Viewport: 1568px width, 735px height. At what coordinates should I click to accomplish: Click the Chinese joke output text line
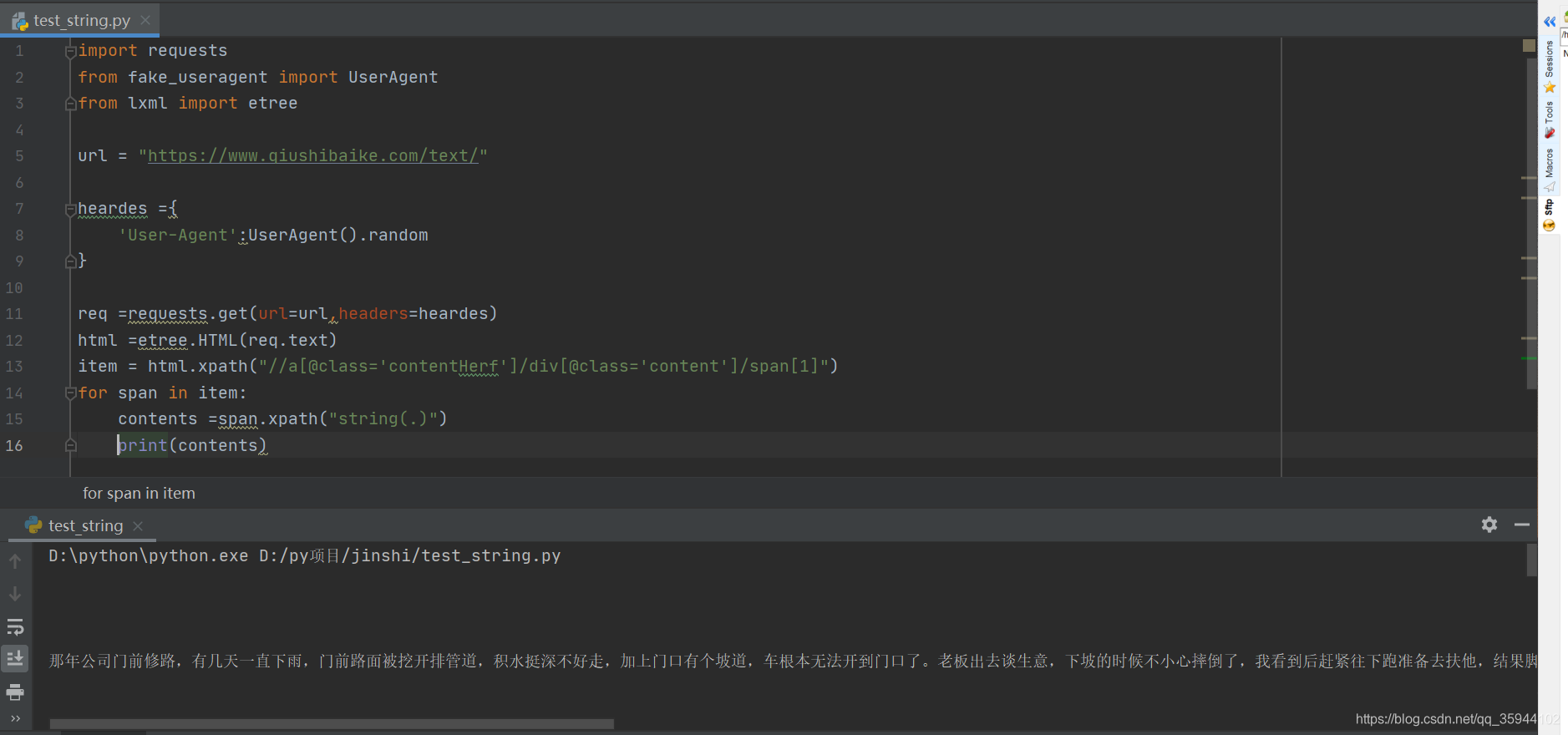point(793,661)
